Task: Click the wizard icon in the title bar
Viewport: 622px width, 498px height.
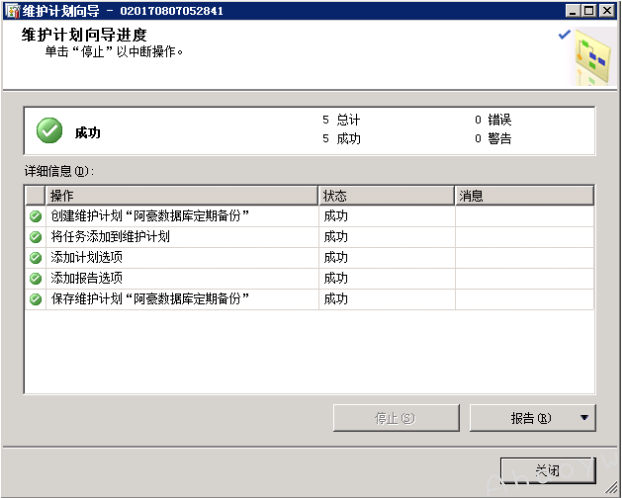Action: [x=13, y=11]
